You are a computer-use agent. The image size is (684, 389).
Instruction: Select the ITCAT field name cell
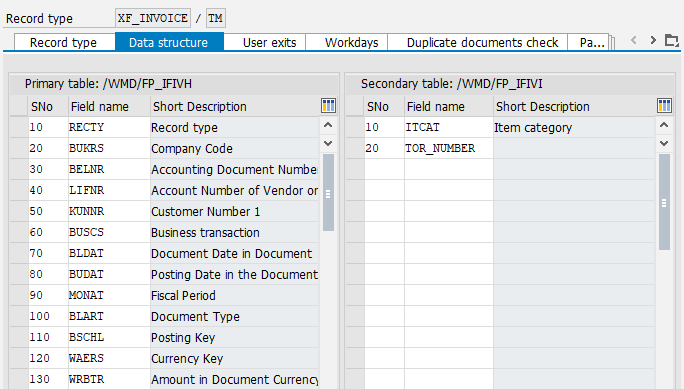coord(448,127)
